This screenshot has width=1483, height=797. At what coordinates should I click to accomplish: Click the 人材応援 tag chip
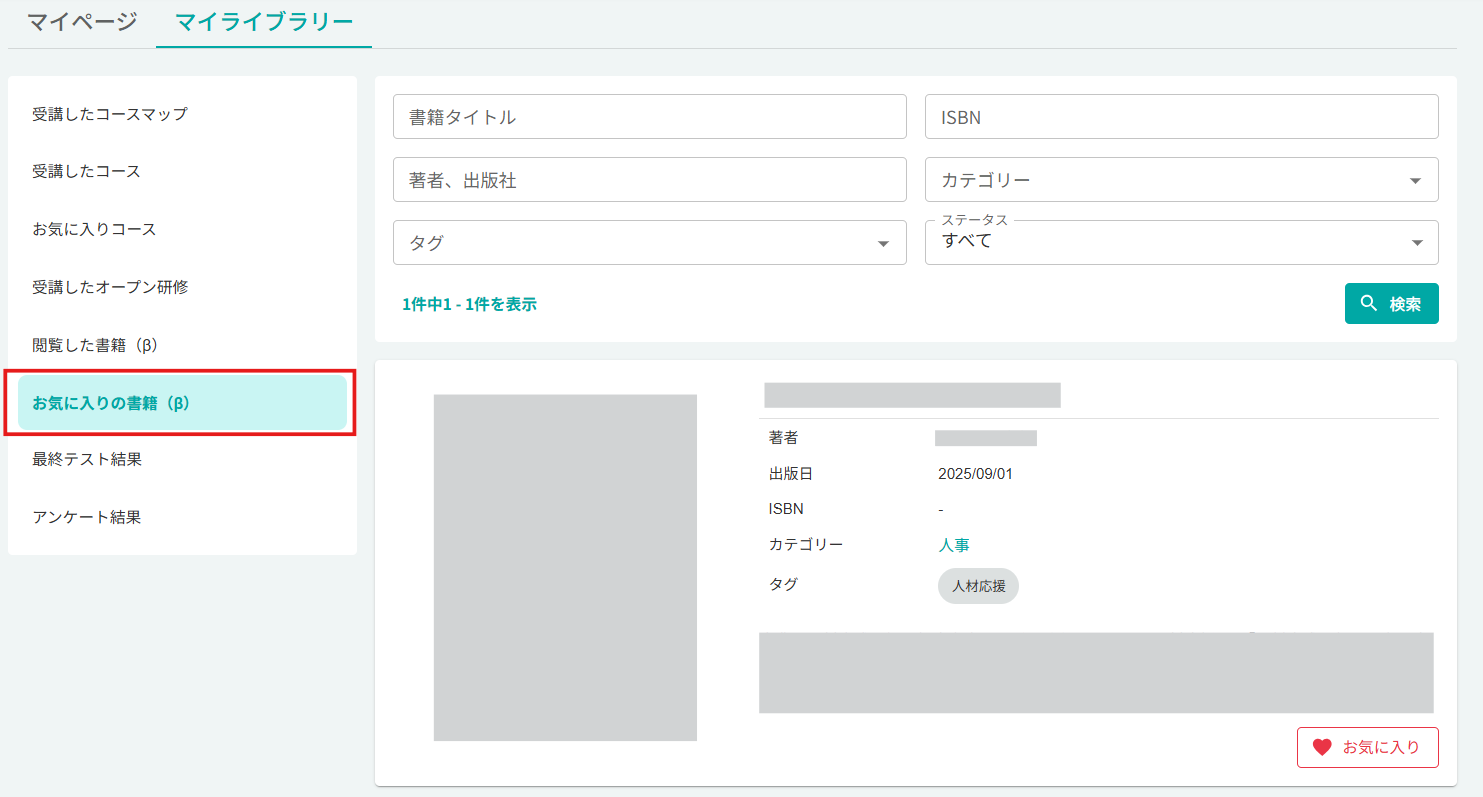tap(978, 586)
